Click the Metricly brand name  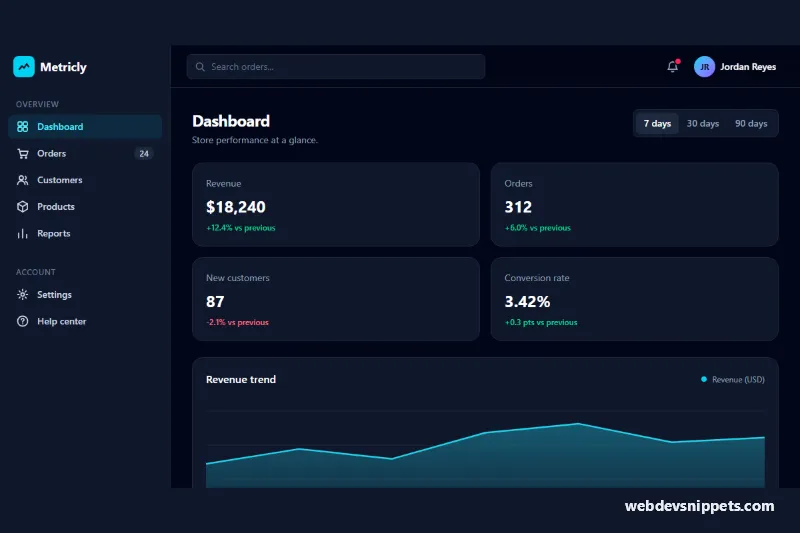click(x=63, y=67)
